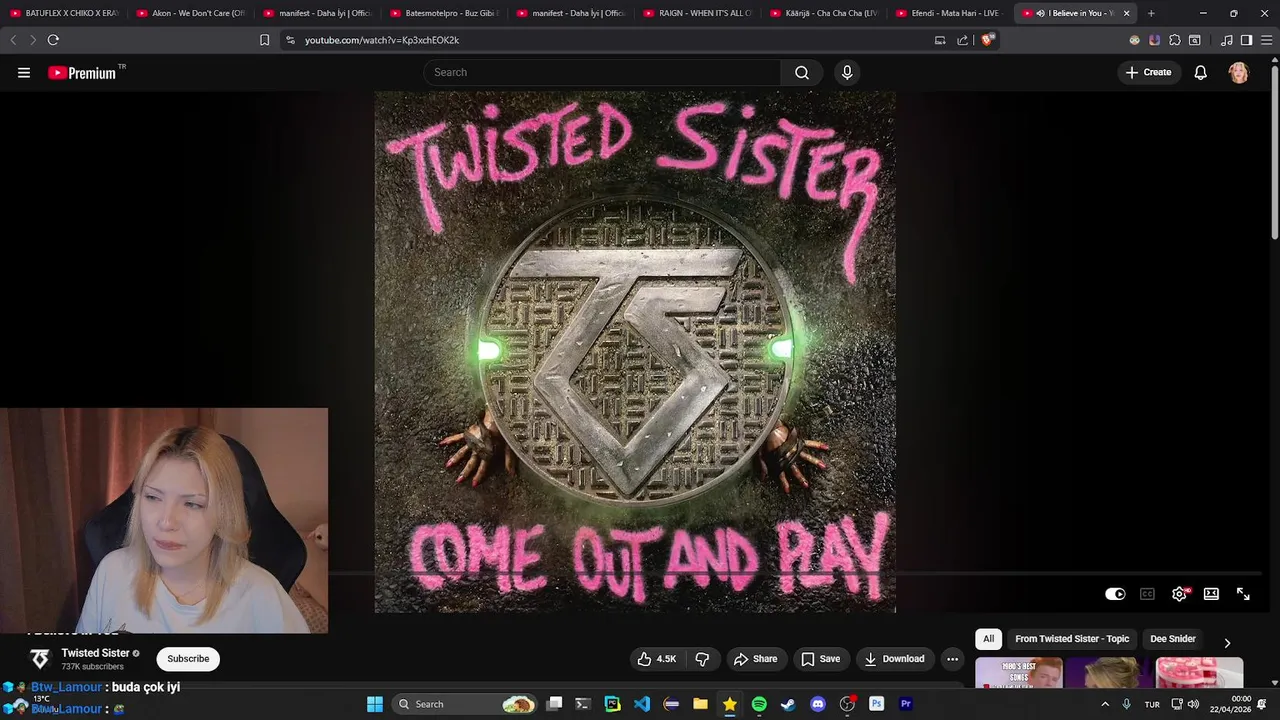This screenshot has height=720, width=1280.
Task: Focus the YouTube search field
Action: coord(602,72)
